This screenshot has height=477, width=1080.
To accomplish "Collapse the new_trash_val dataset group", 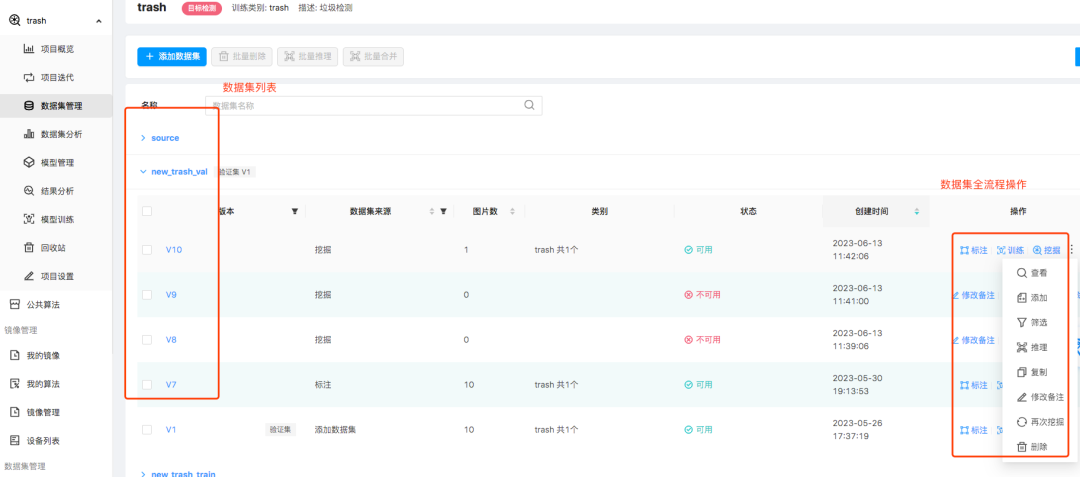I will [143, 172].
